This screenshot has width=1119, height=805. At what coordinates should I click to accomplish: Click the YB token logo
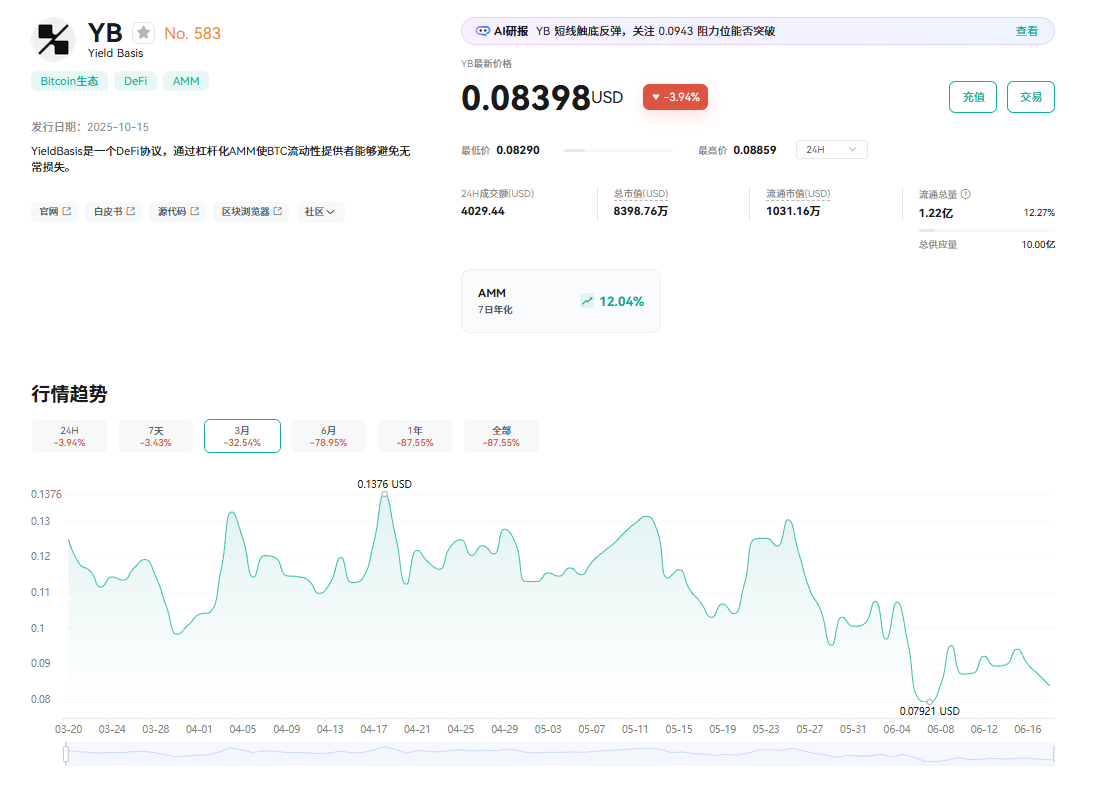click(x=54, y=40)
